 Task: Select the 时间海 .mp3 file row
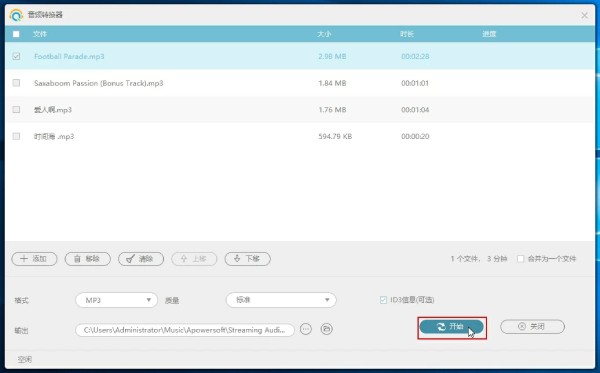click(300, 136)
